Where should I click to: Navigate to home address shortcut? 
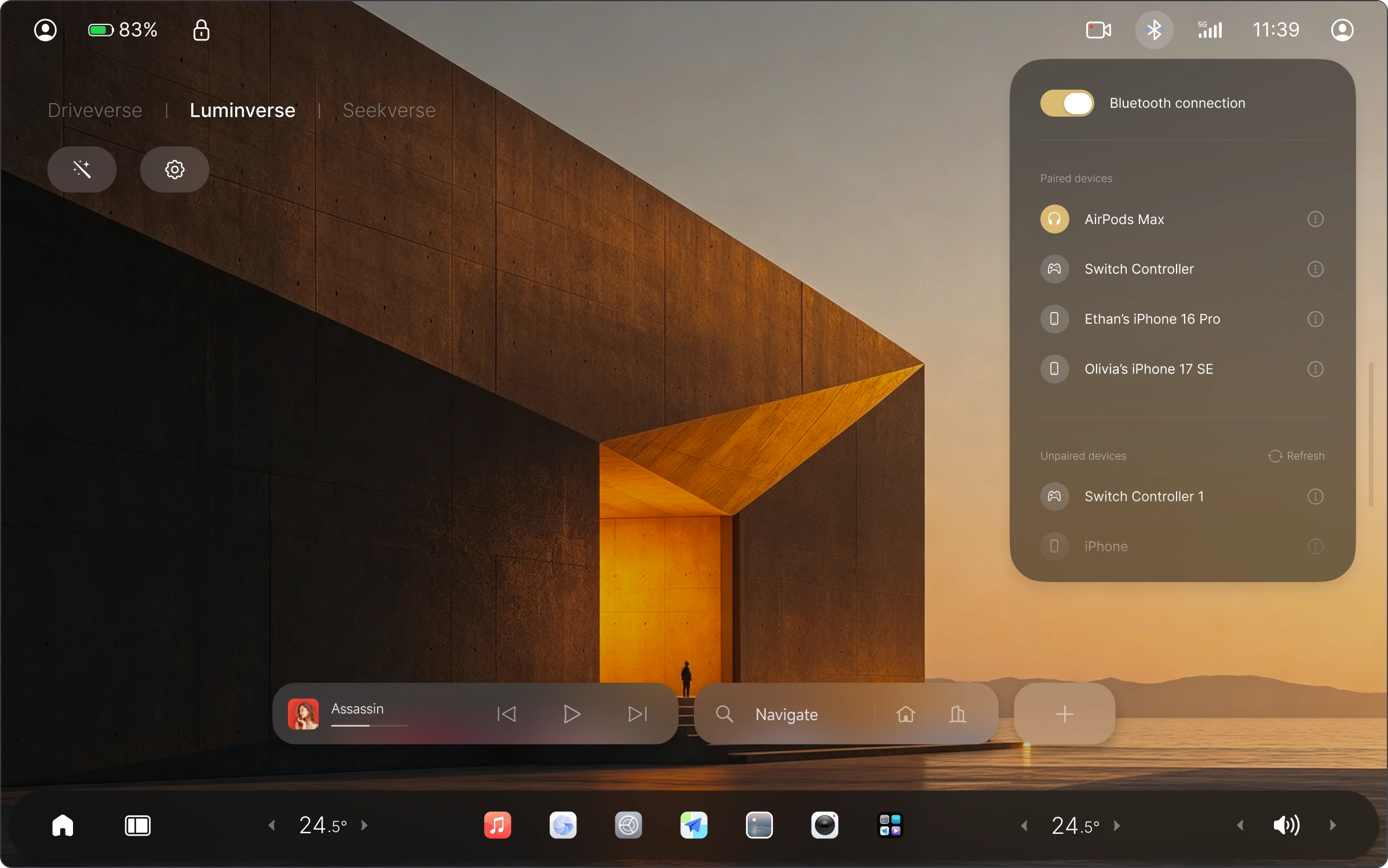(905, 715)
